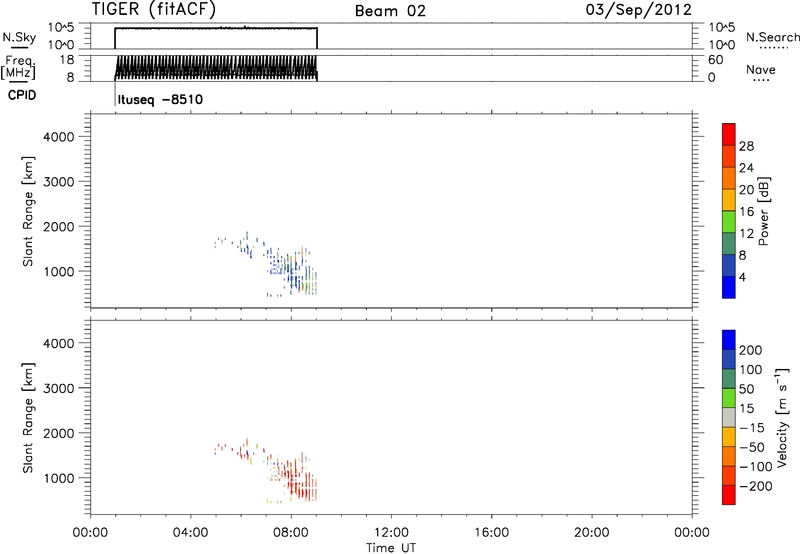800x554 pixels.
Task: Click the 2000 tick in the power panel
Action: coord(59,226)
